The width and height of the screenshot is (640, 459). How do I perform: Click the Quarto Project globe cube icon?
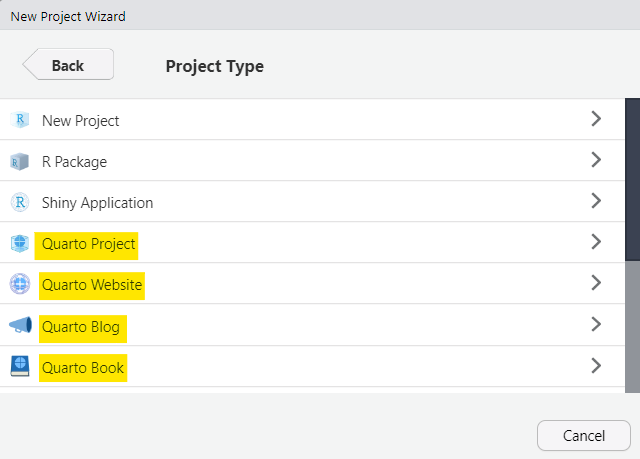(x=20, y=244)
